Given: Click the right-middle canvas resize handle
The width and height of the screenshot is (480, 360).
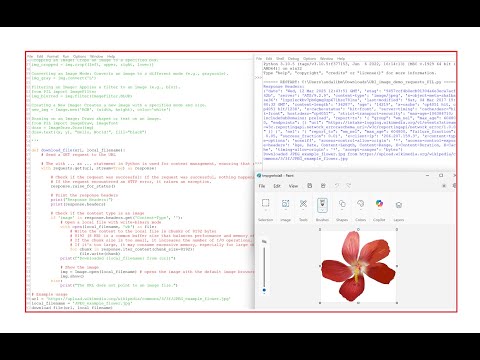Looking at the screenshot, I should [397, 266].
